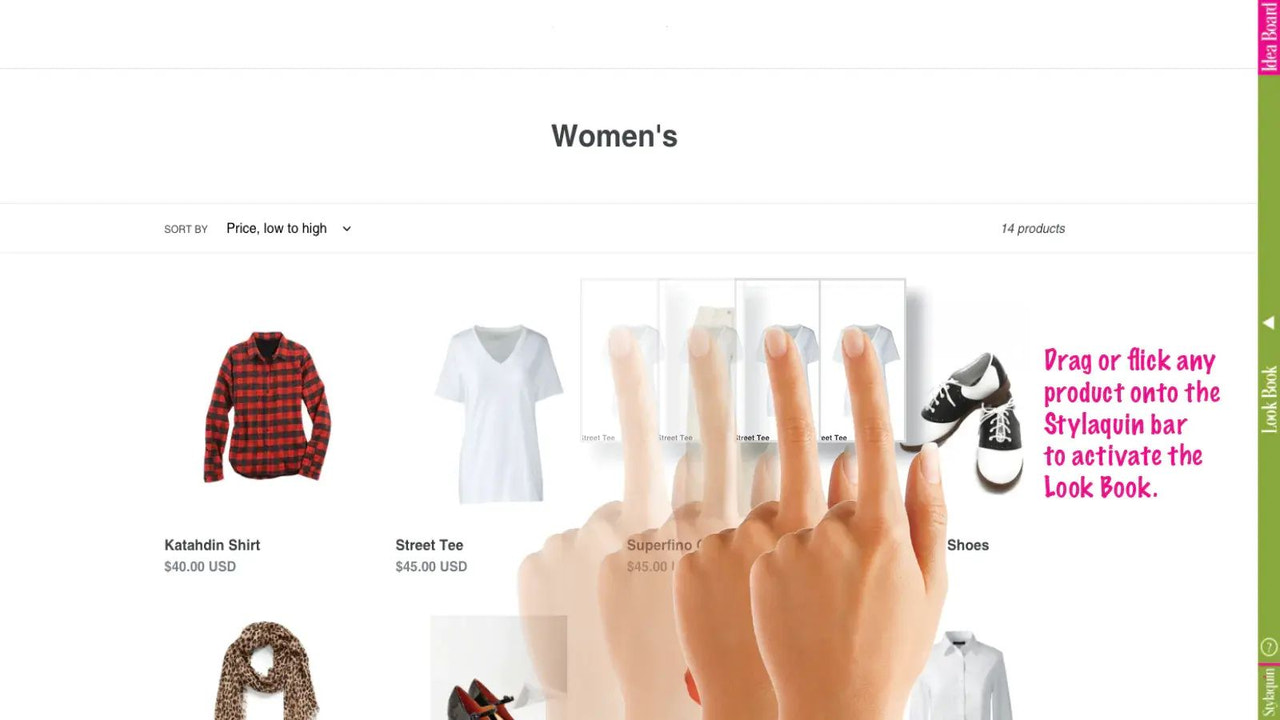
Task: Click the Stylaquin logo label
Action: coord(1269,692)
